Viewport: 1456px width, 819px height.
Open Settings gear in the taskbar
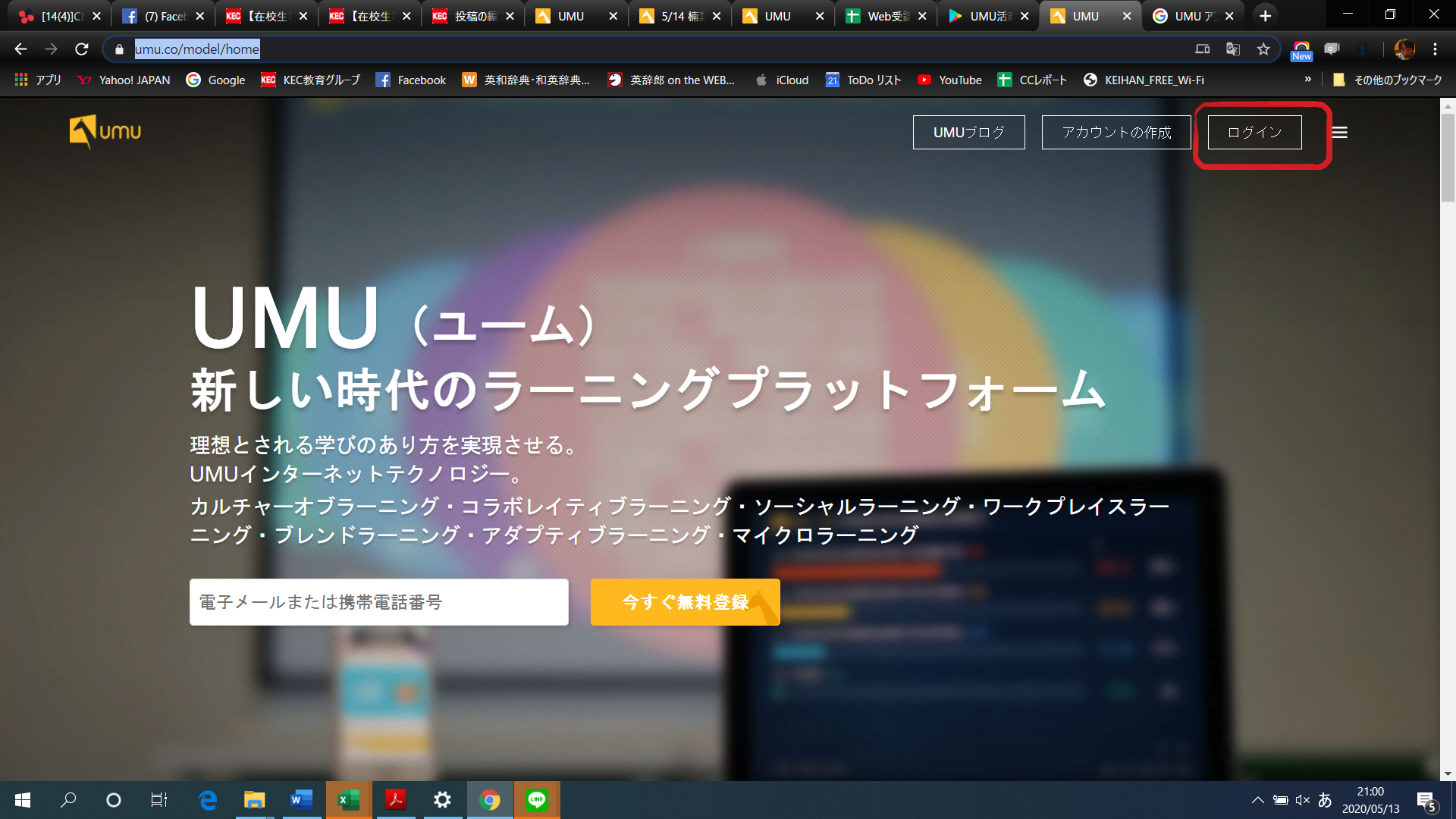442,800
